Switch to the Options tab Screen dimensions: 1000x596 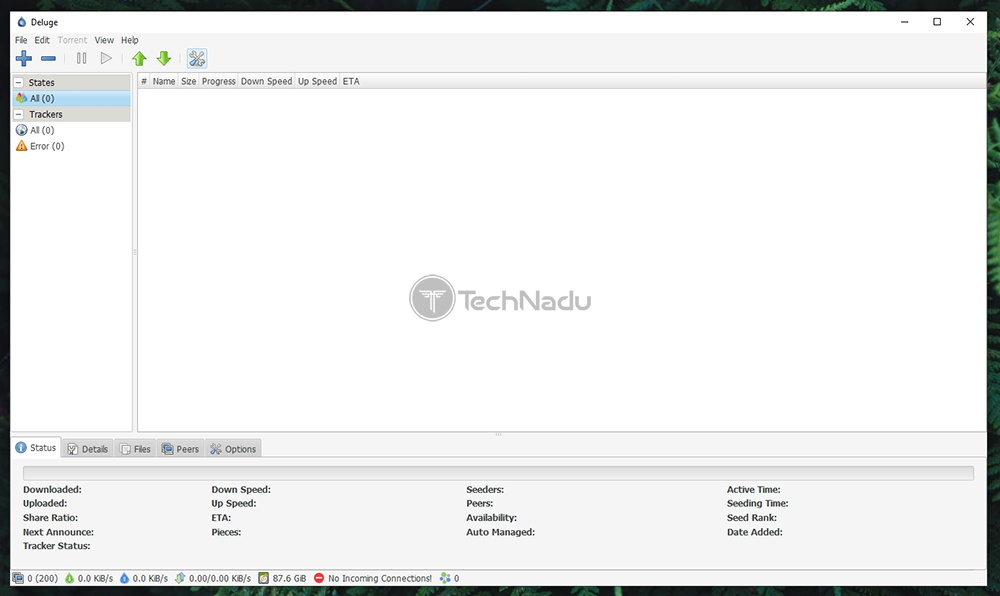233,449
